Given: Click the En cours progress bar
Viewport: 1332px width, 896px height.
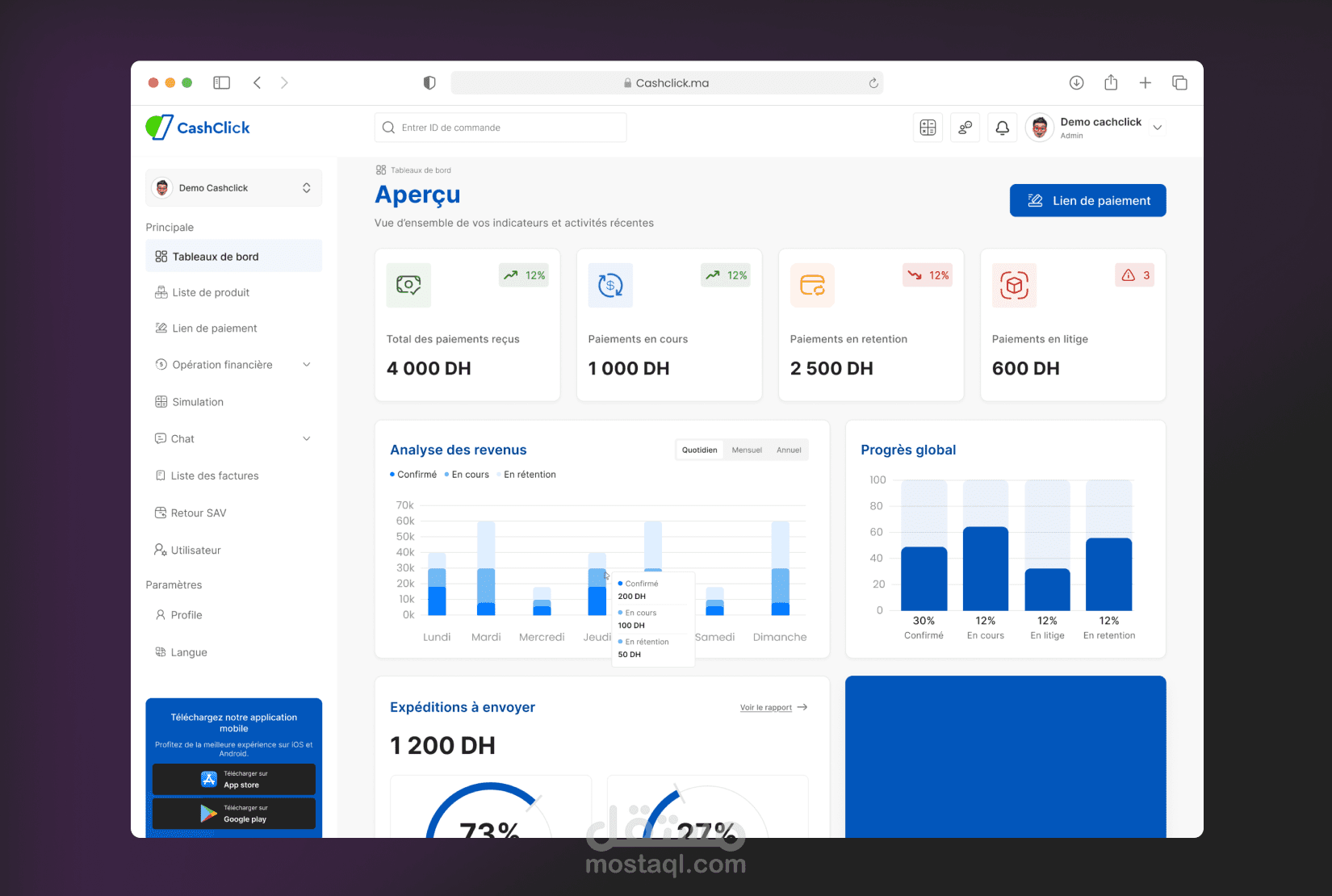Looking at the screenshot, I should 986,568.
